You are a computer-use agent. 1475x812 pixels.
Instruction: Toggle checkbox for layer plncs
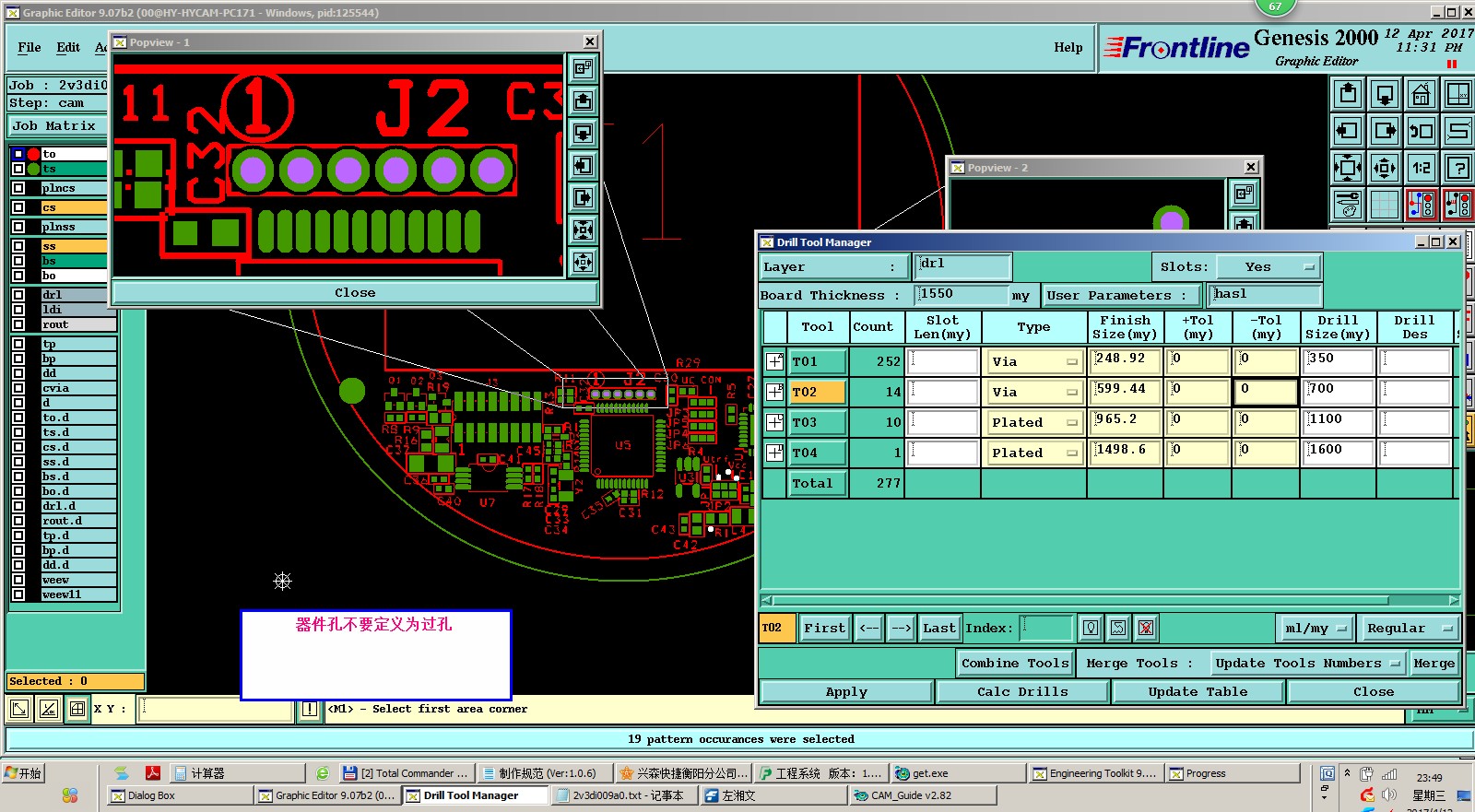click(x=18, y=188)
